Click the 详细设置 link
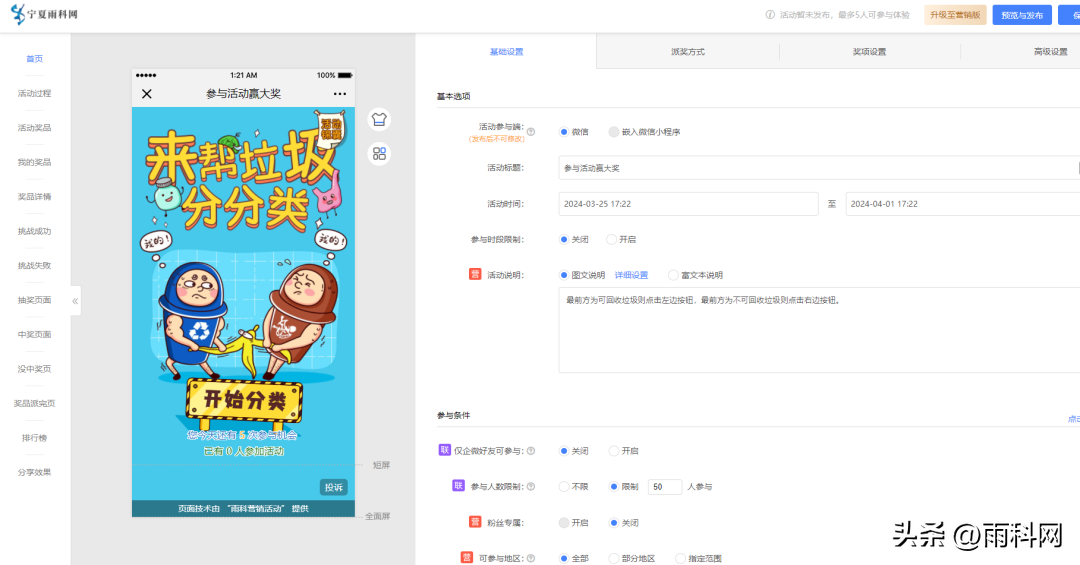Screen dimensions: 1080x565 click(x=631, y=275)
